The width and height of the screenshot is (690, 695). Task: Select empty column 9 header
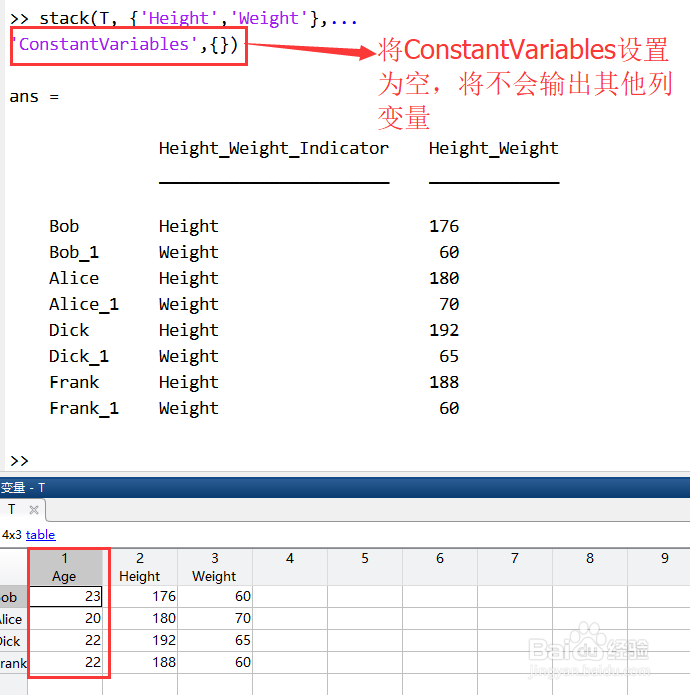659,567
